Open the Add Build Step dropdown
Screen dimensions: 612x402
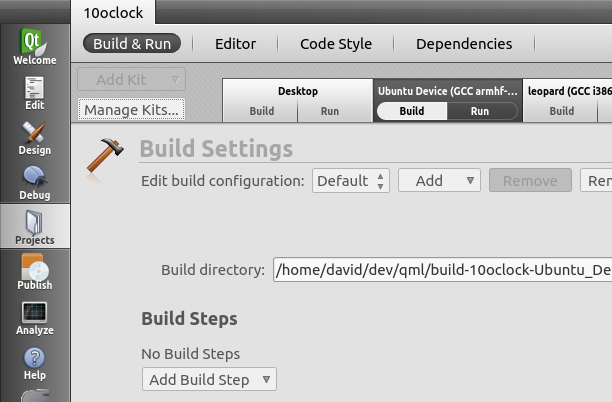209,379
